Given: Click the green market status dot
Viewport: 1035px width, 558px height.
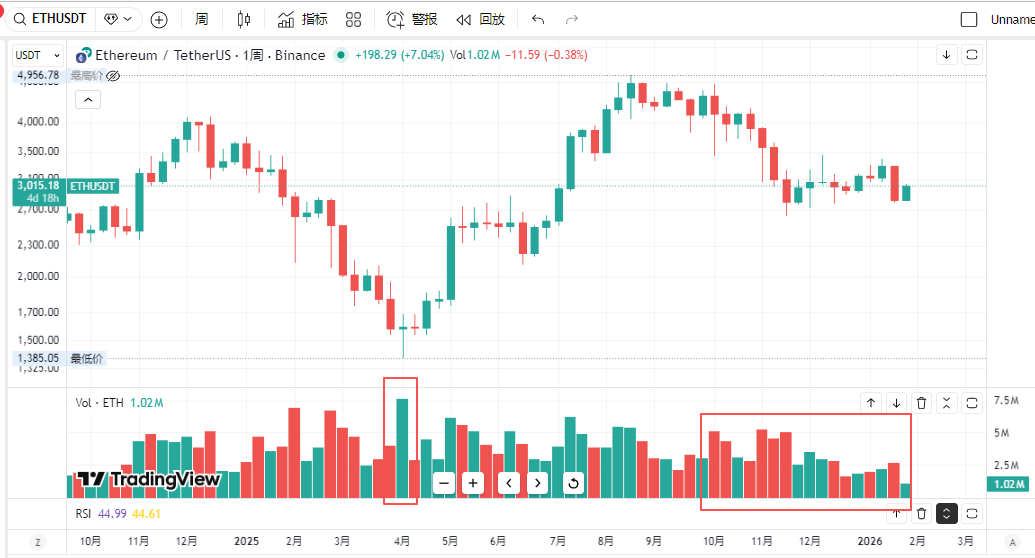Looking at the screenshot, I should (341, 55).
